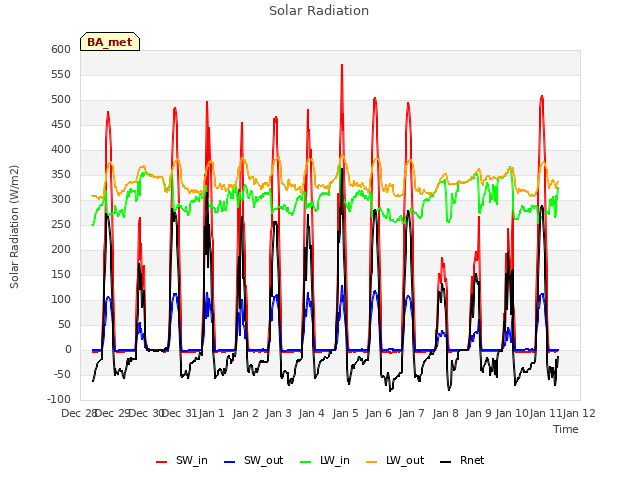Click the Jan 2 x-axis label
The width and height of the screenshot is (640, 480).
[246, 413]
